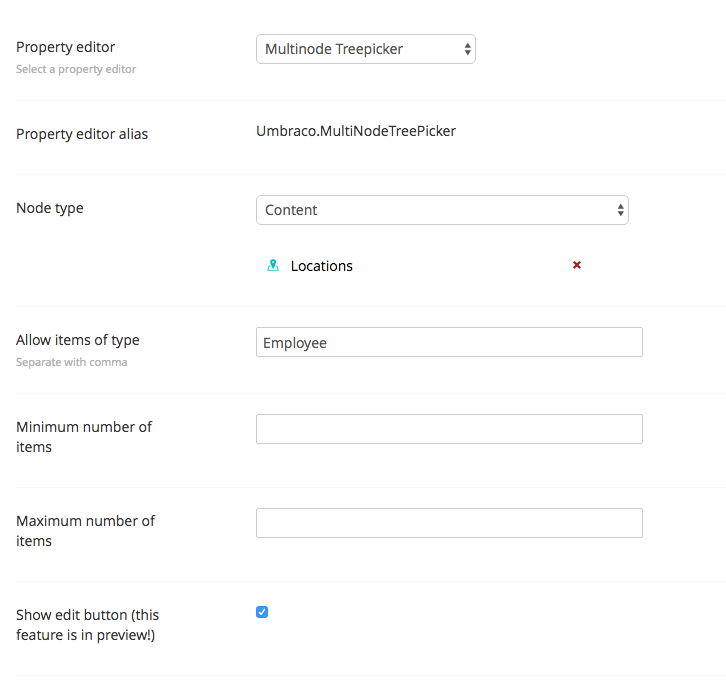This screenshot has width=726, height=681.
Task: Click the 'Node type' label
Action: click(x=50, y=208)
